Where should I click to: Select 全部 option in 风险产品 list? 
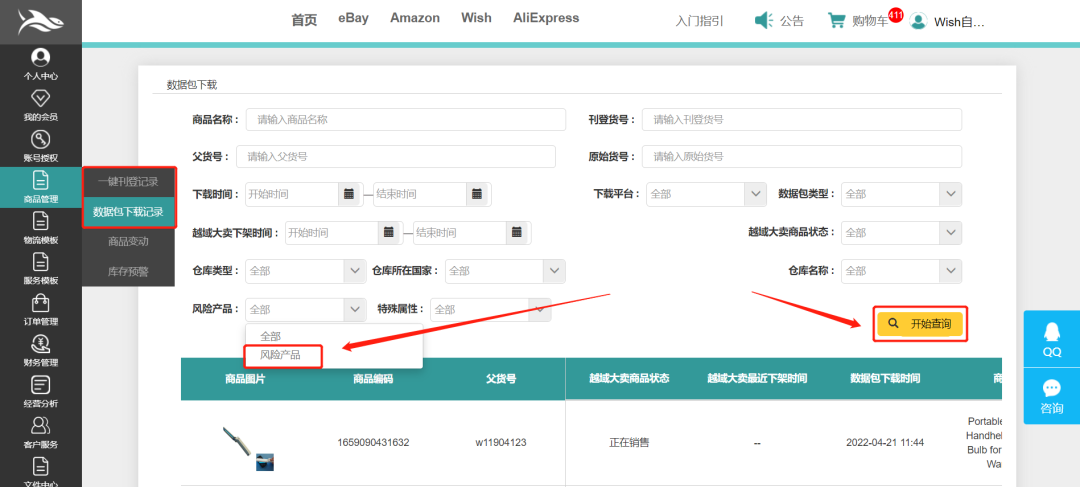tap(270, 336)
